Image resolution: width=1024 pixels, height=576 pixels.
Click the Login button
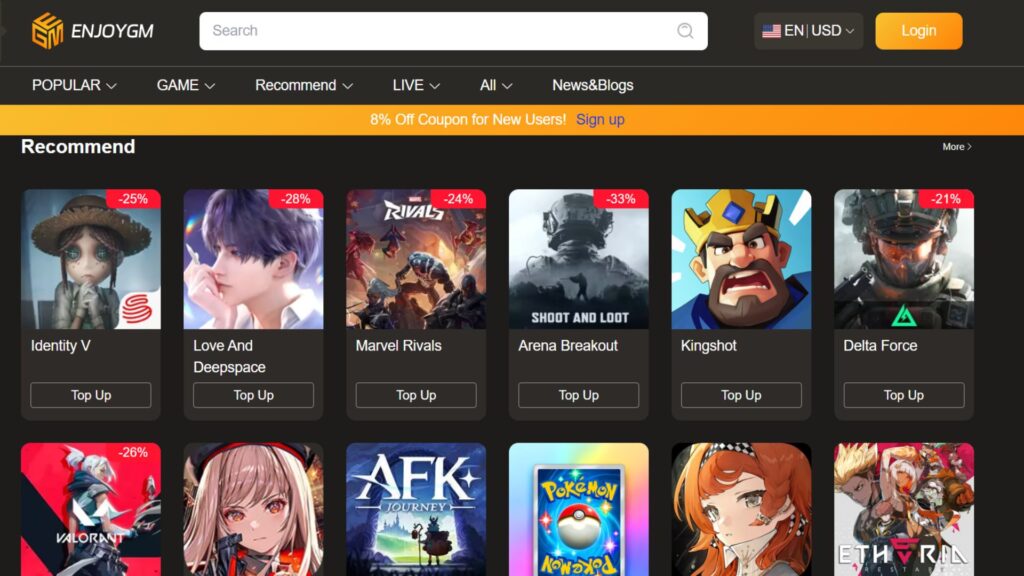click(x=918, y=30)
